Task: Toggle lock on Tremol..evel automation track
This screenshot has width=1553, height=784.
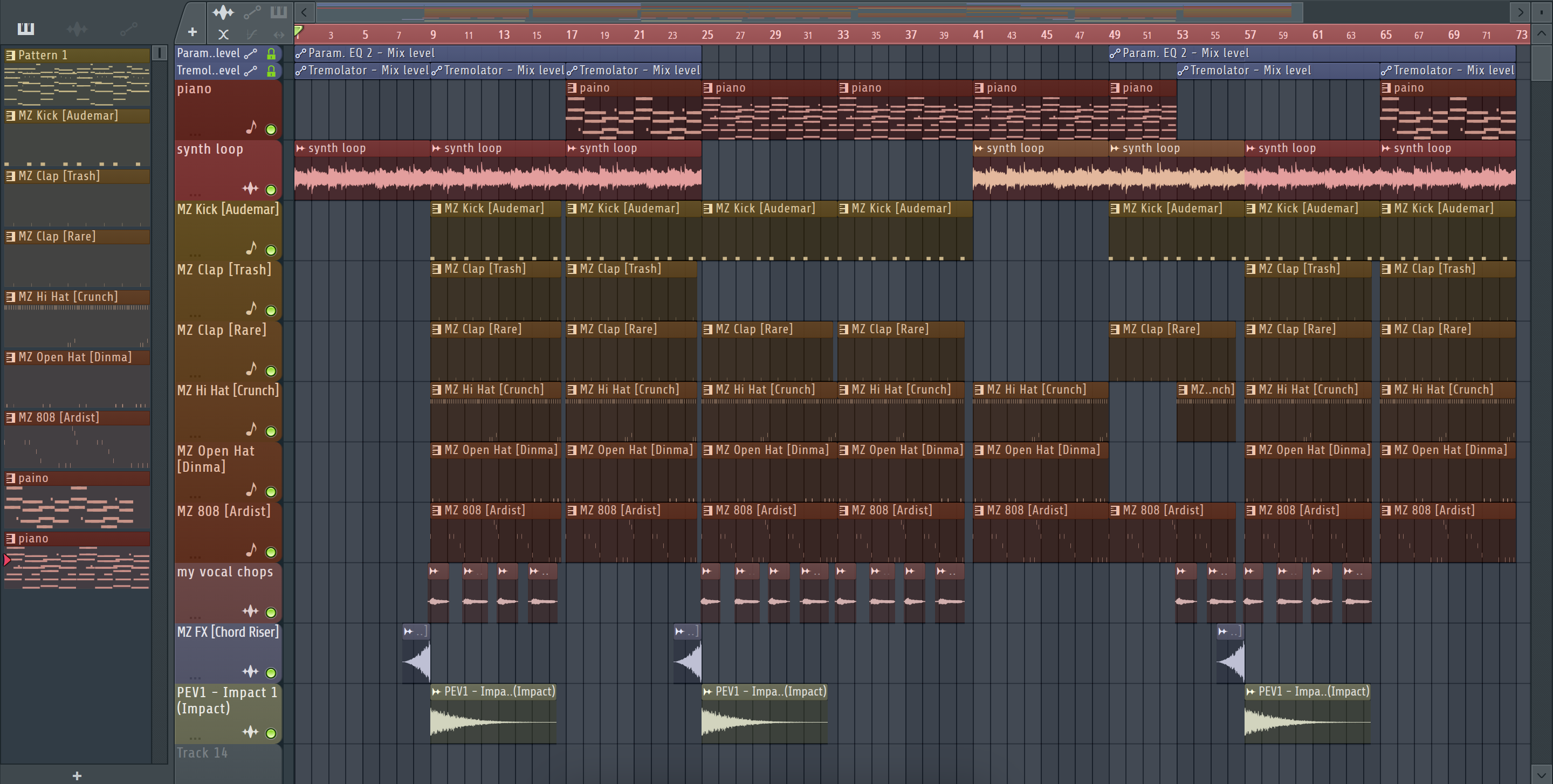Action: point(271,71)
